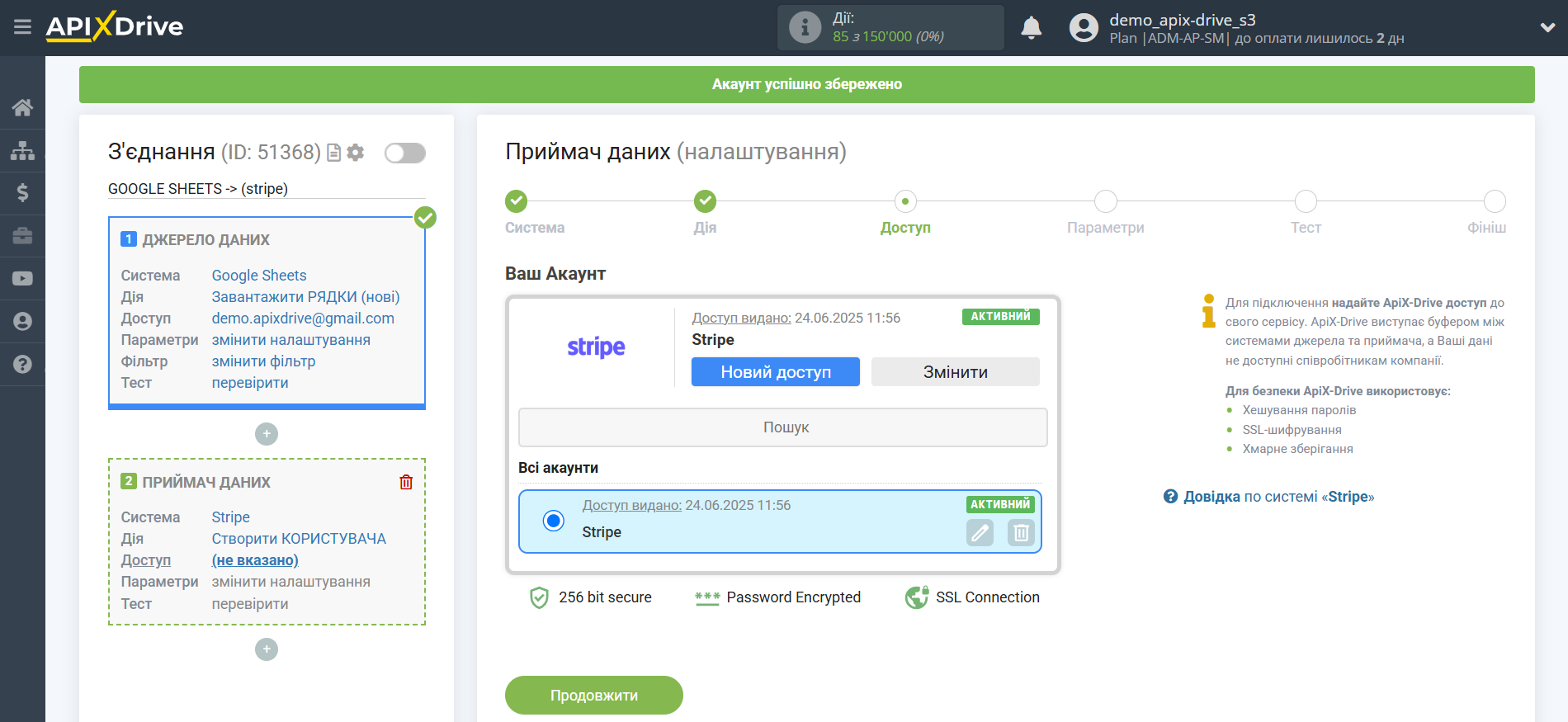
Task: Open the briefcase sidebar icon
Action: click(x=22, y=236)
